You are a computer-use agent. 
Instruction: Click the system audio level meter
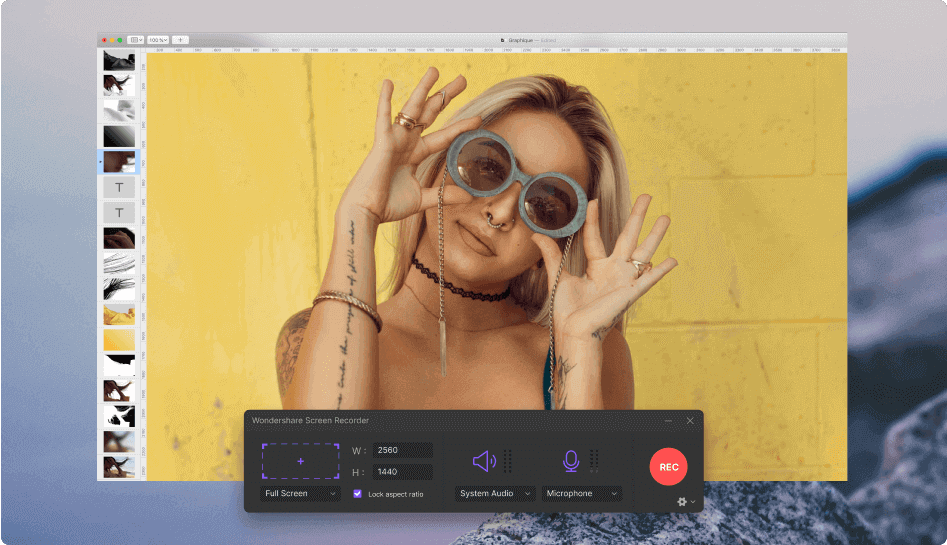(507, 461)
